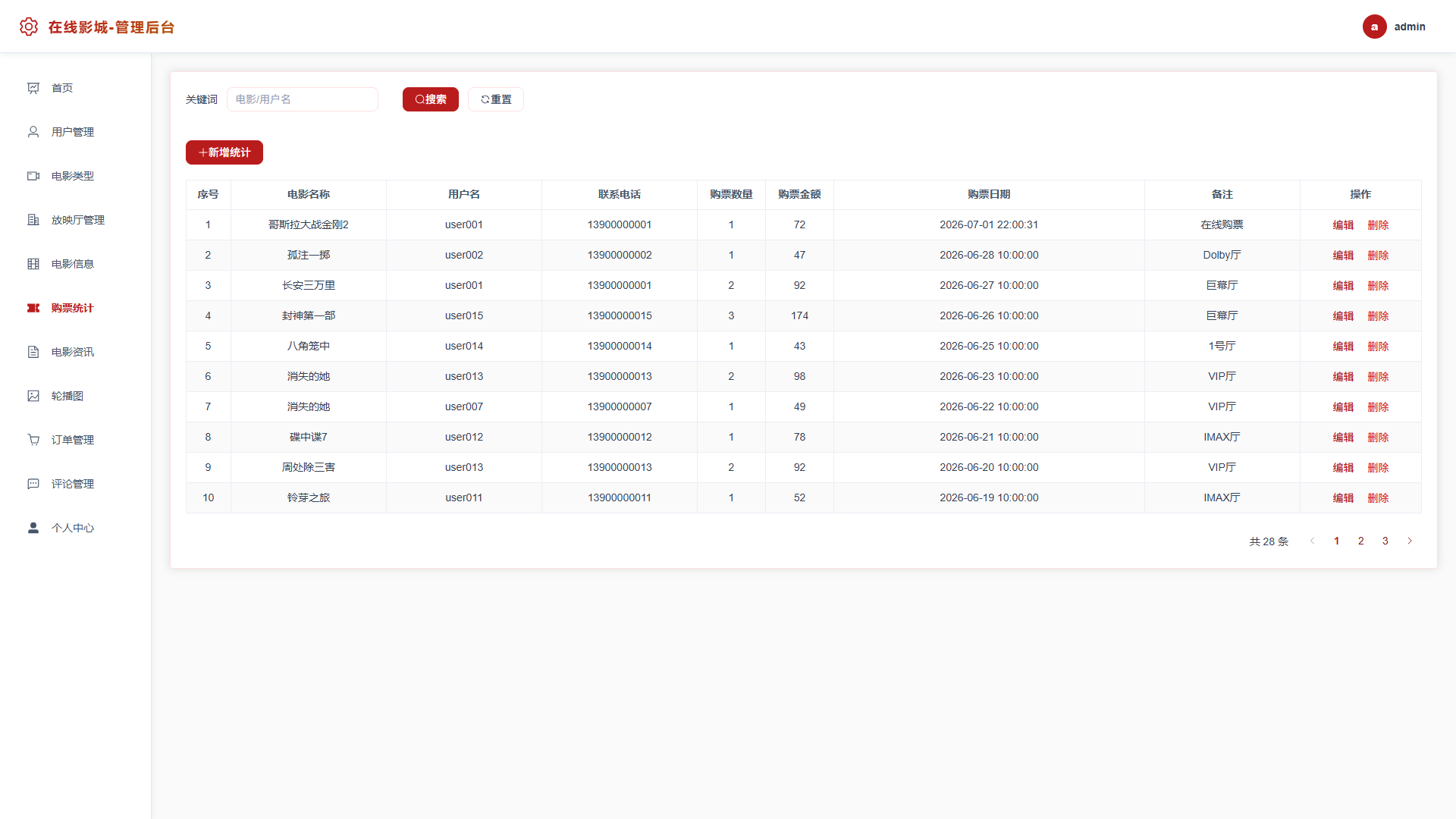Click user012 username cell
Viewport: 1456px width, 819px height.
click(x=464, y=438)
